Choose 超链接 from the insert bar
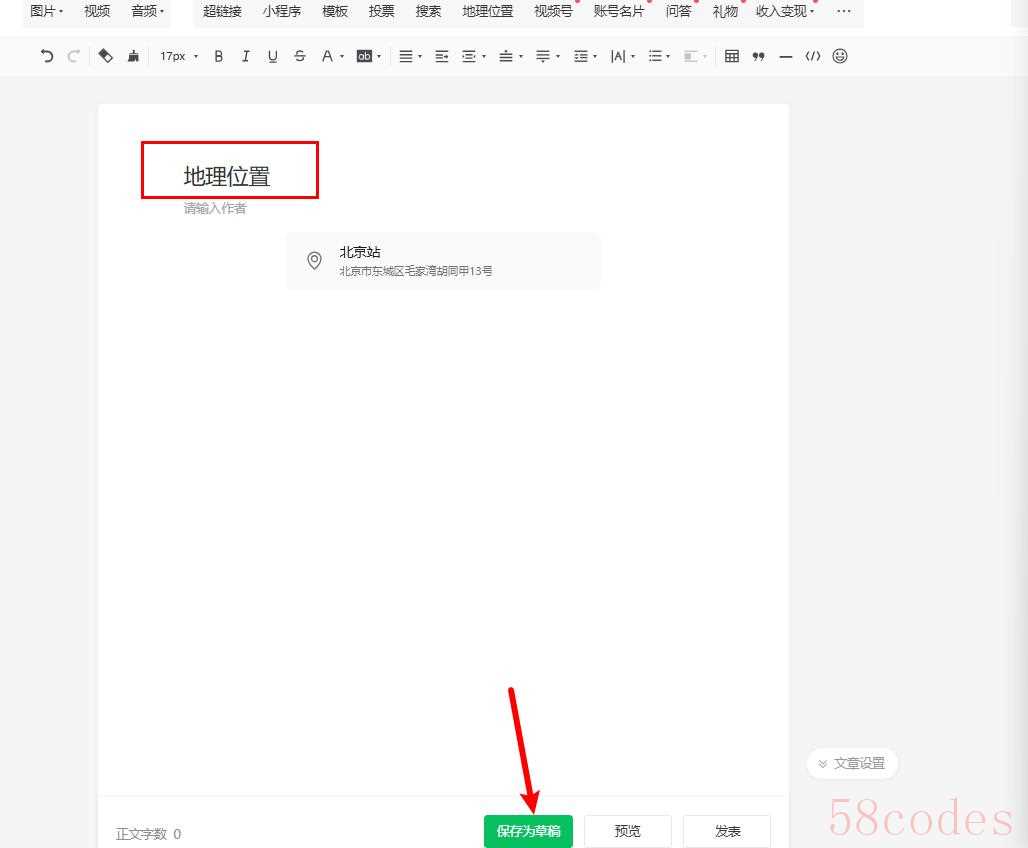 coord(222,11)
